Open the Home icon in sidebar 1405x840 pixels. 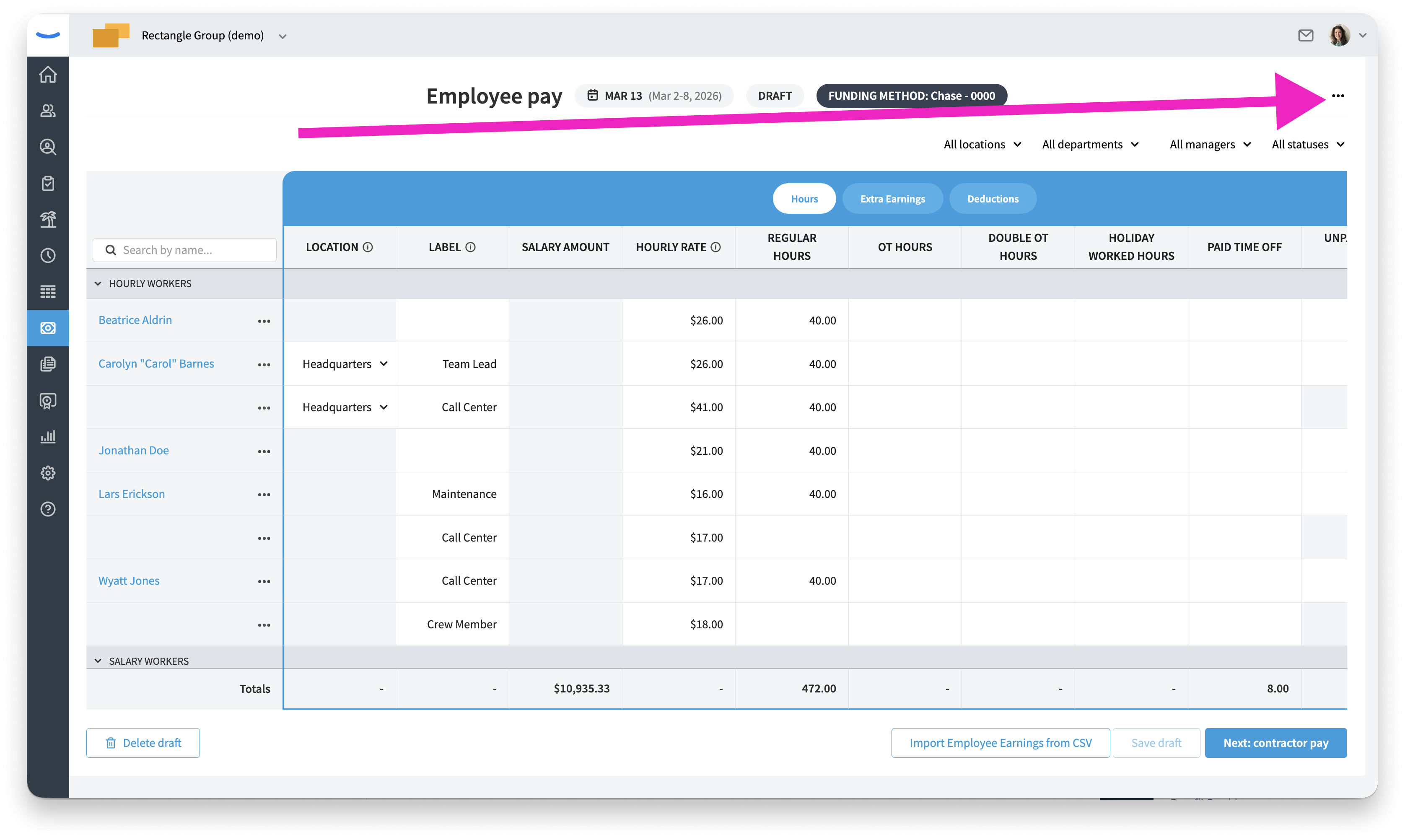(48, 75)
